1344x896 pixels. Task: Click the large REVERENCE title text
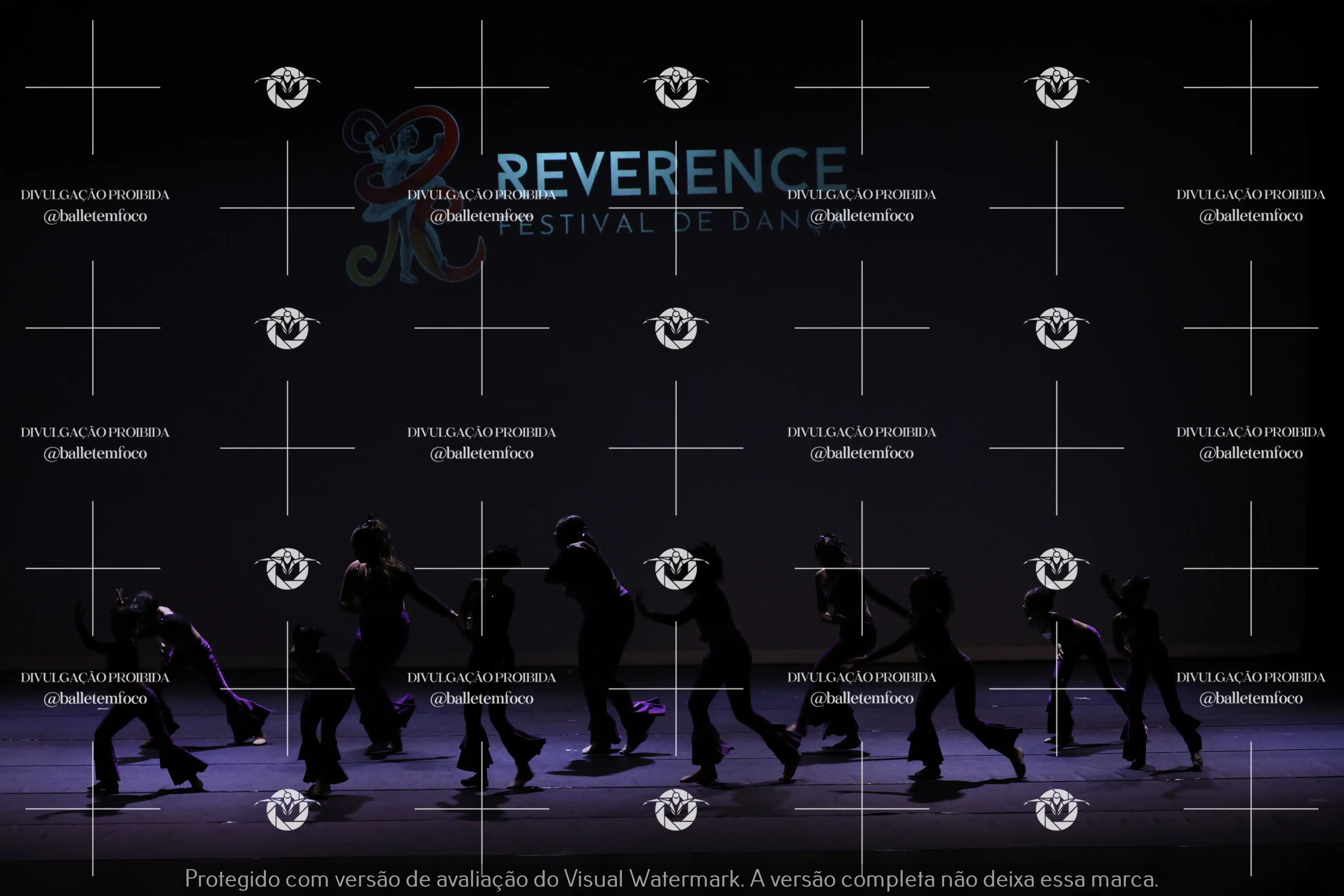coord(671,171)
